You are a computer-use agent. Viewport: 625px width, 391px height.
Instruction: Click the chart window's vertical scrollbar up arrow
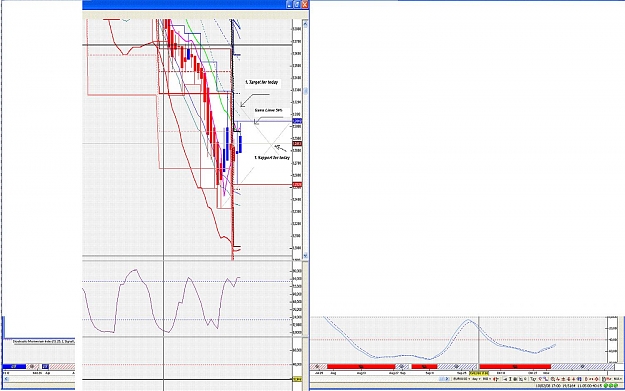point(306,24)
